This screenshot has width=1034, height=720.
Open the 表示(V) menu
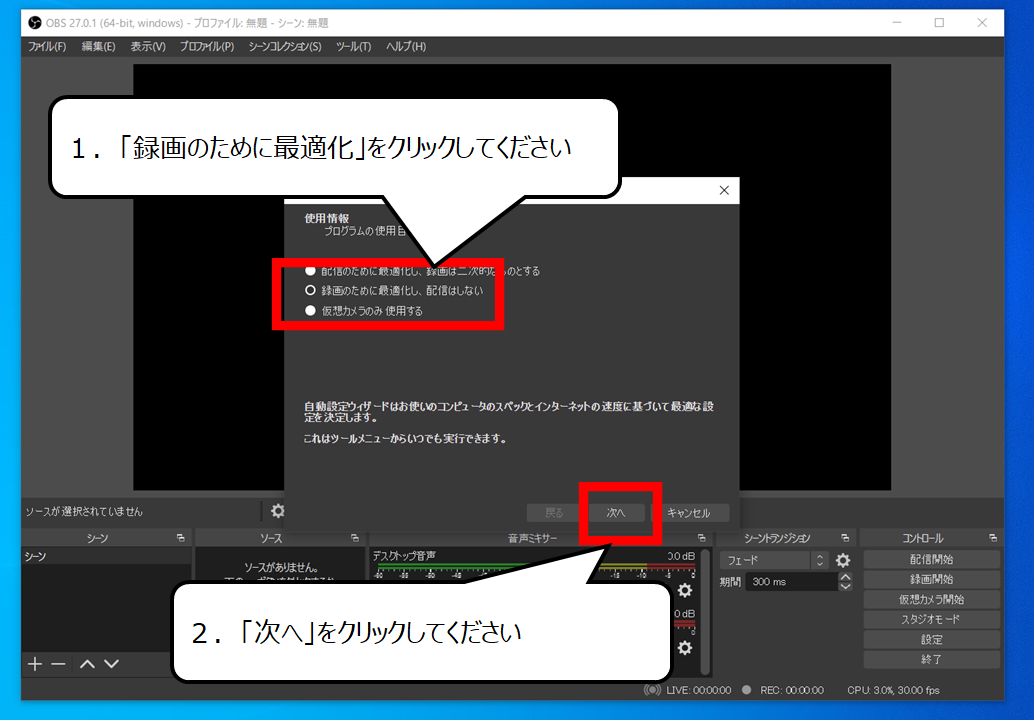[148, 47]
